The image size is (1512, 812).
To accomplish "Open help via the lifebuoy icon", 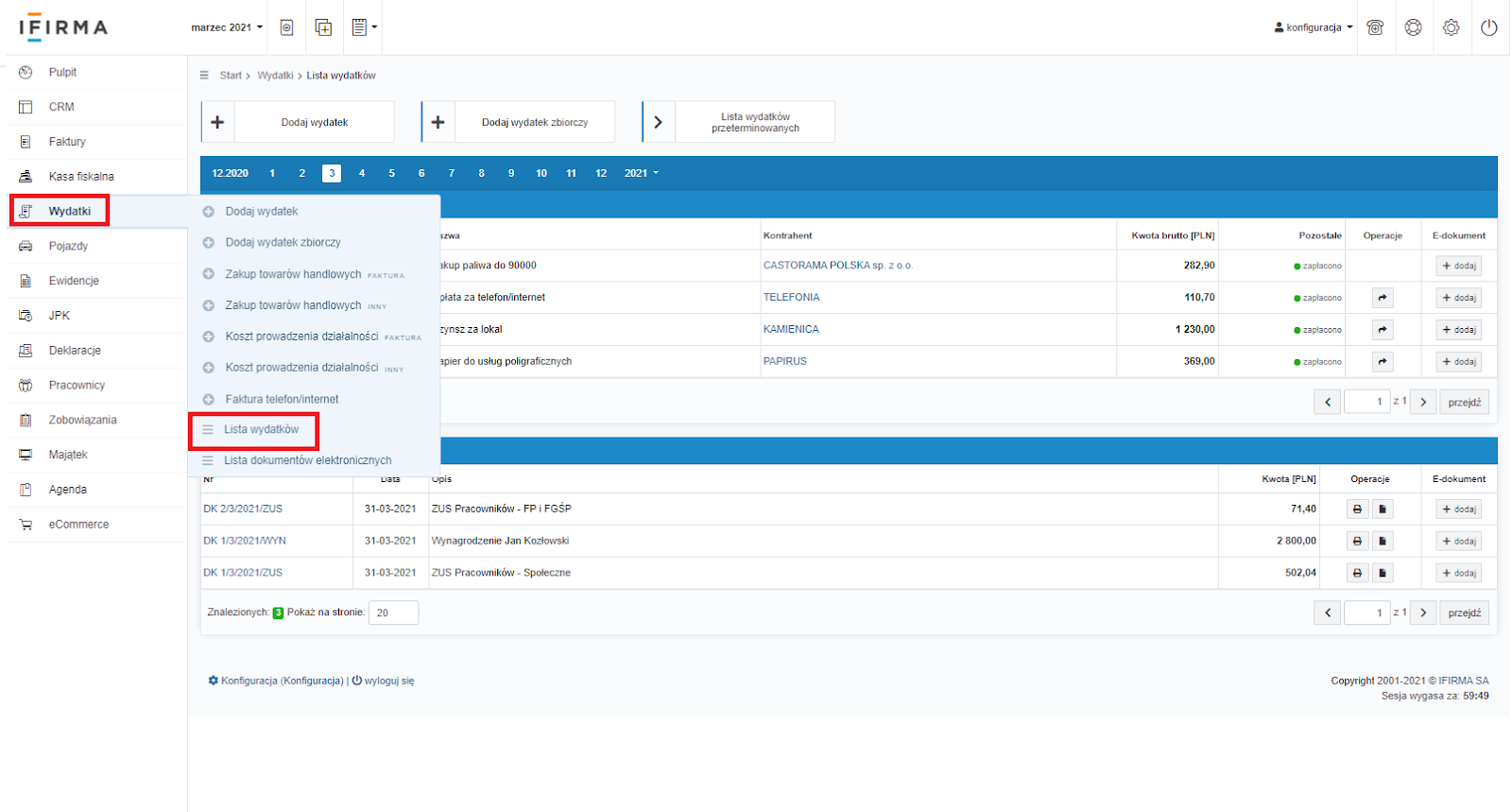I will pos(1413,27).
